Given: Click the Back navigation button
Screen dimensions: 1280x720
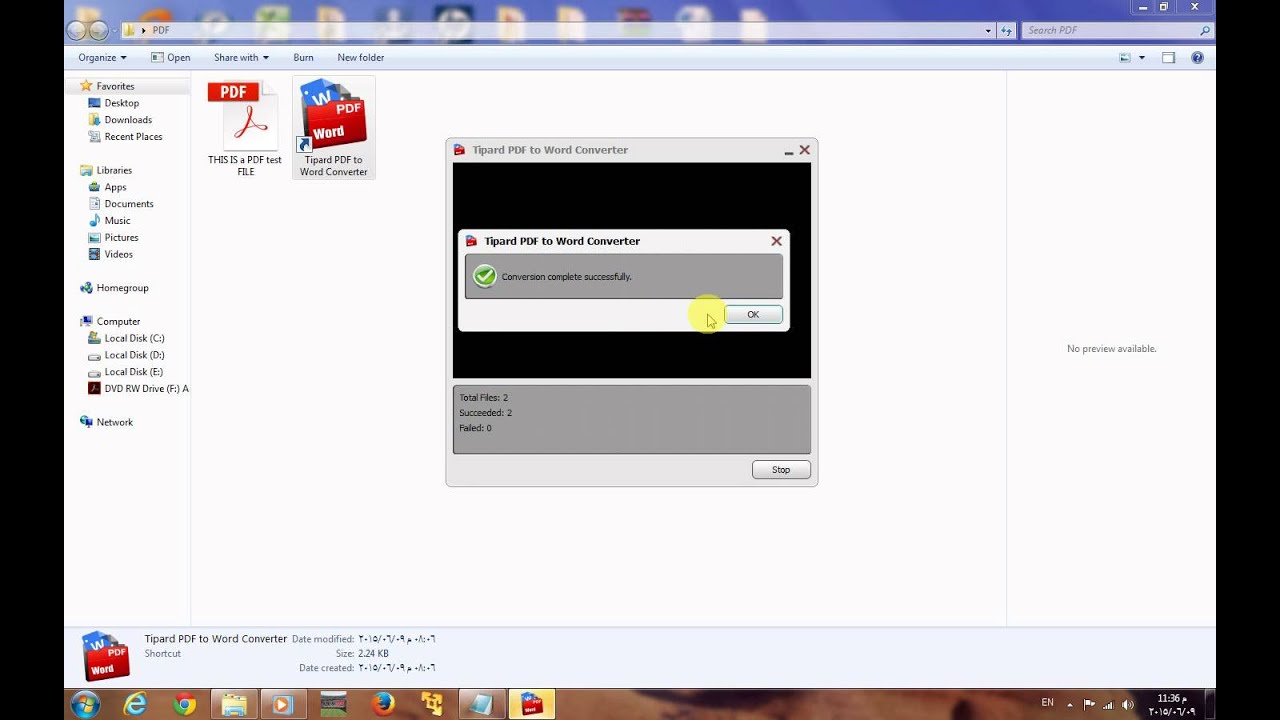Looking at the screenshot, I should pos(77,30).
